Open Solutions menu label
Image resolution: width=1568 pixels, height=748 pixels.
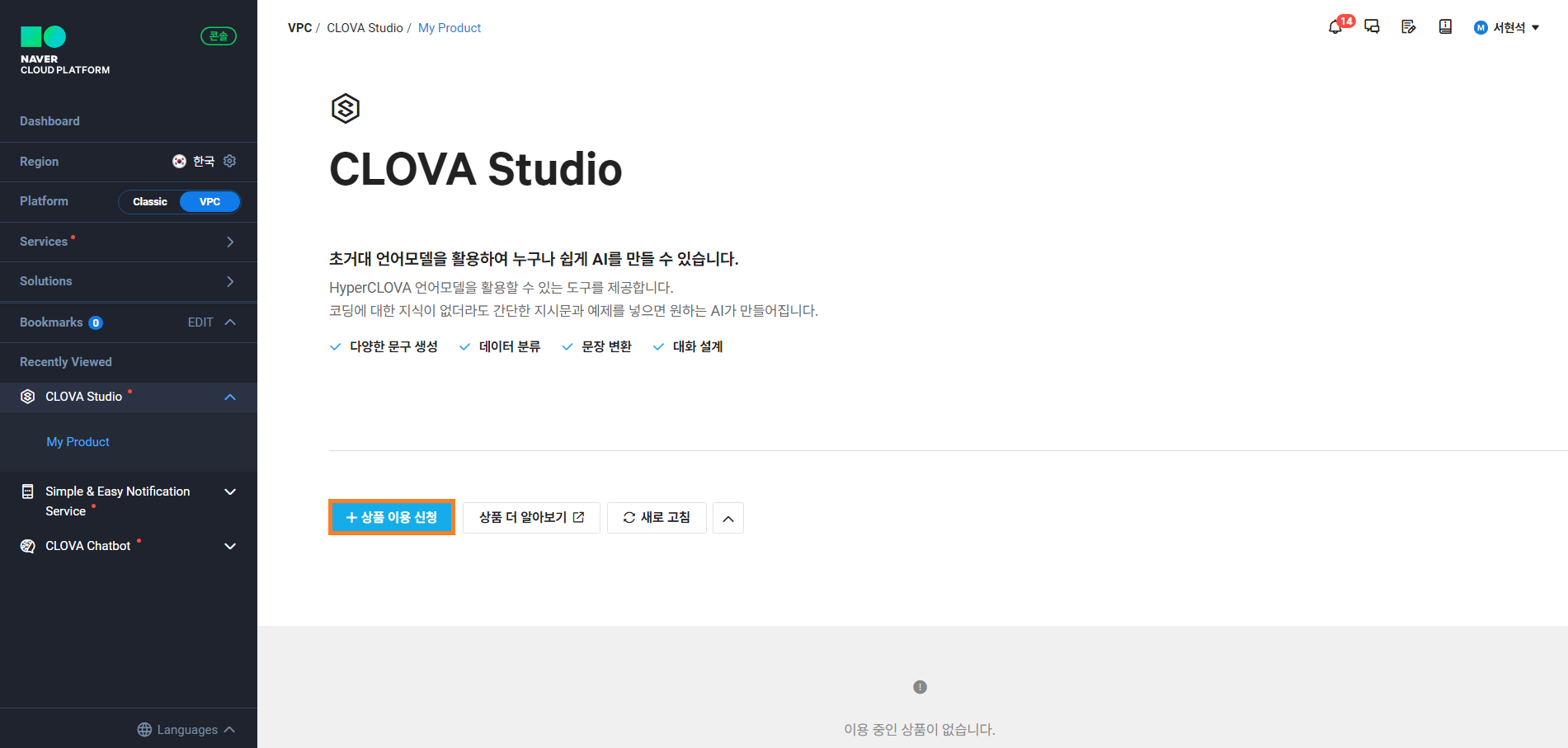pos(46,281)
